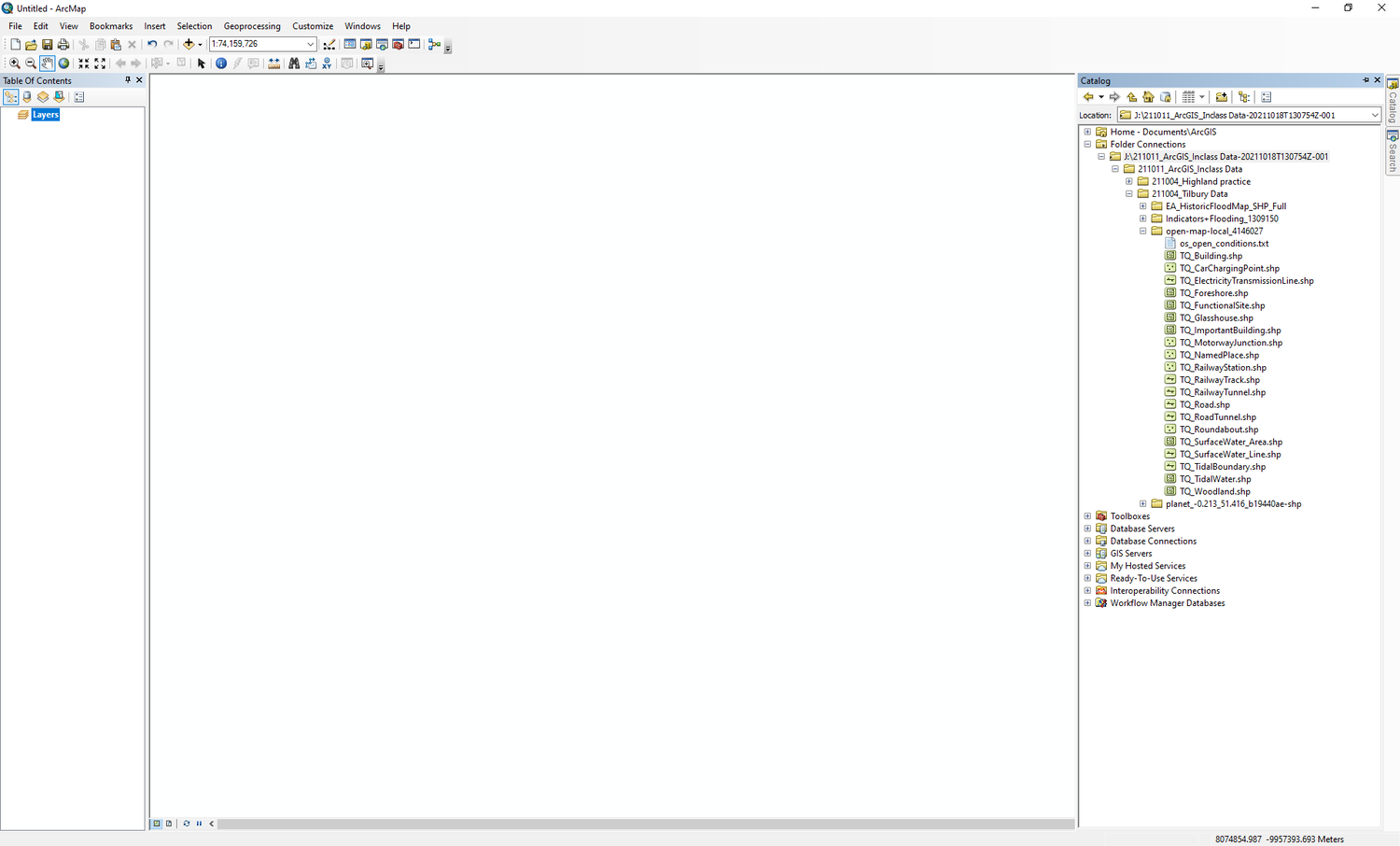
Task: Open the map scale dropdown
Action: (311, 44)
